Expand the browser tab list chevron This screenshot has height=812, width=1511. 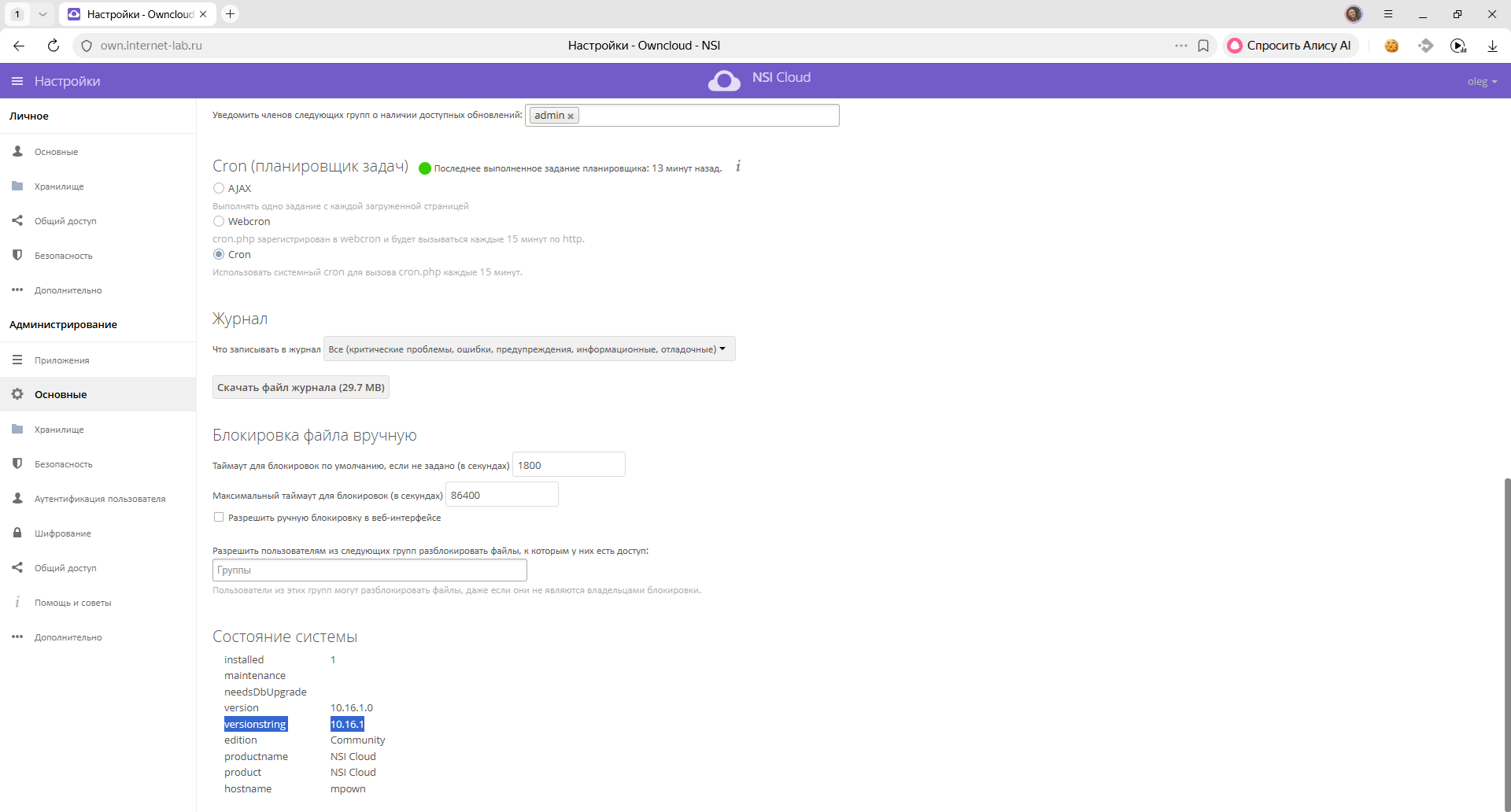pyautogui.click(x=42, y=14)
